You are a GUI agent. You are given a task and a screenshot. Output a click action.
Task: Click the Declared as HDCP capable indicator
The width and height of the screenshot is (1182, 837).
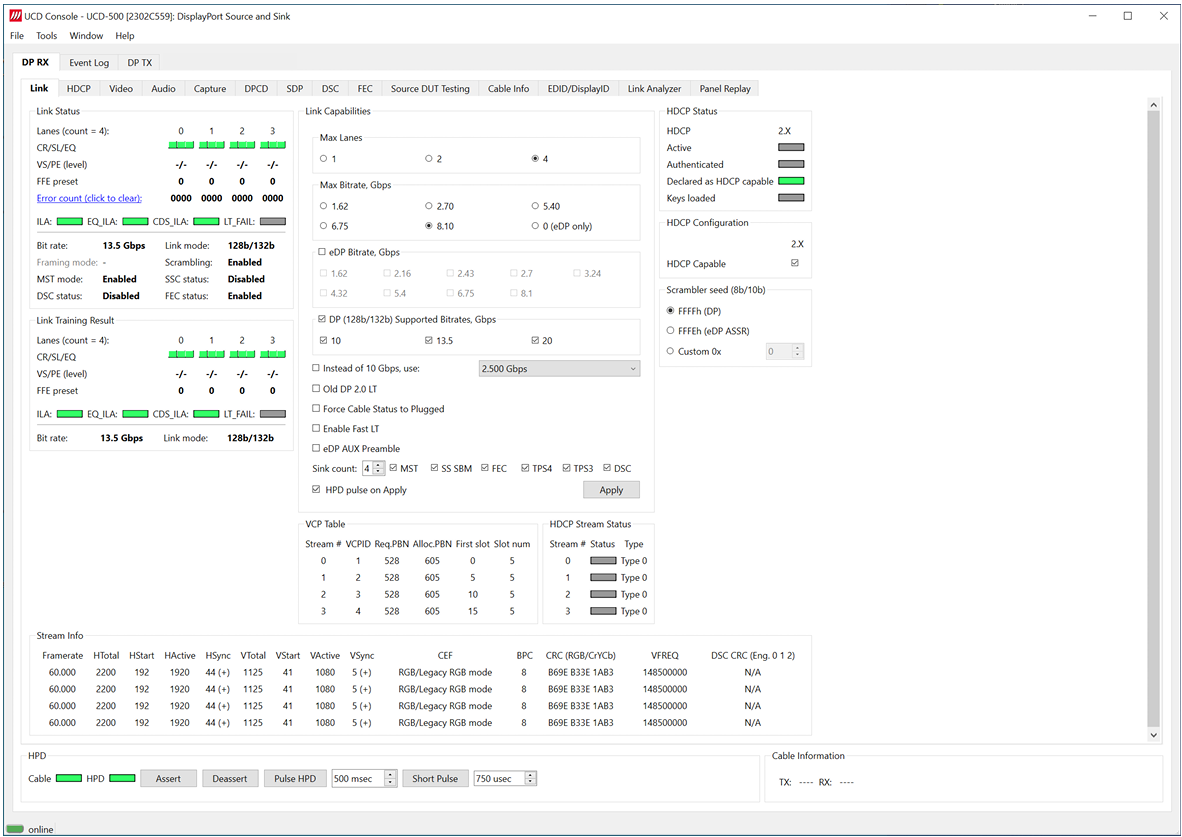[791, 181]
